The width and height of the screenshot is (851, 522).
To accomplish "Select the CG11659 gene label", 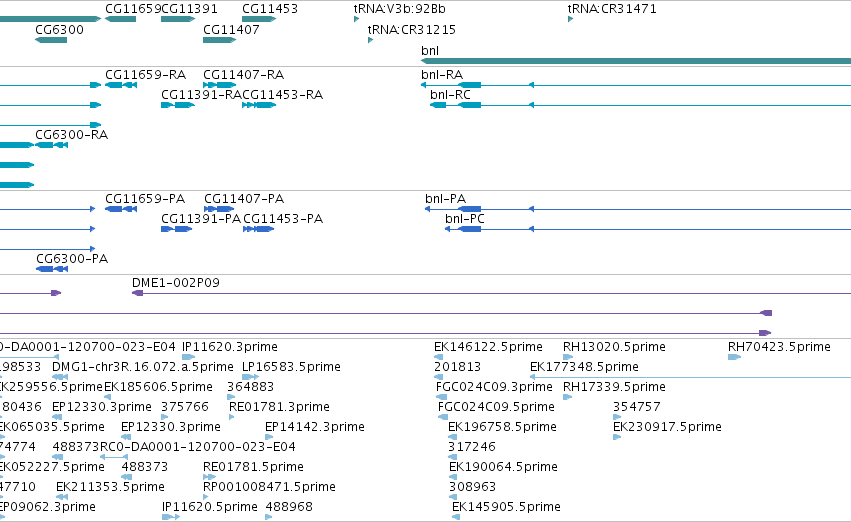I will 133,9.
